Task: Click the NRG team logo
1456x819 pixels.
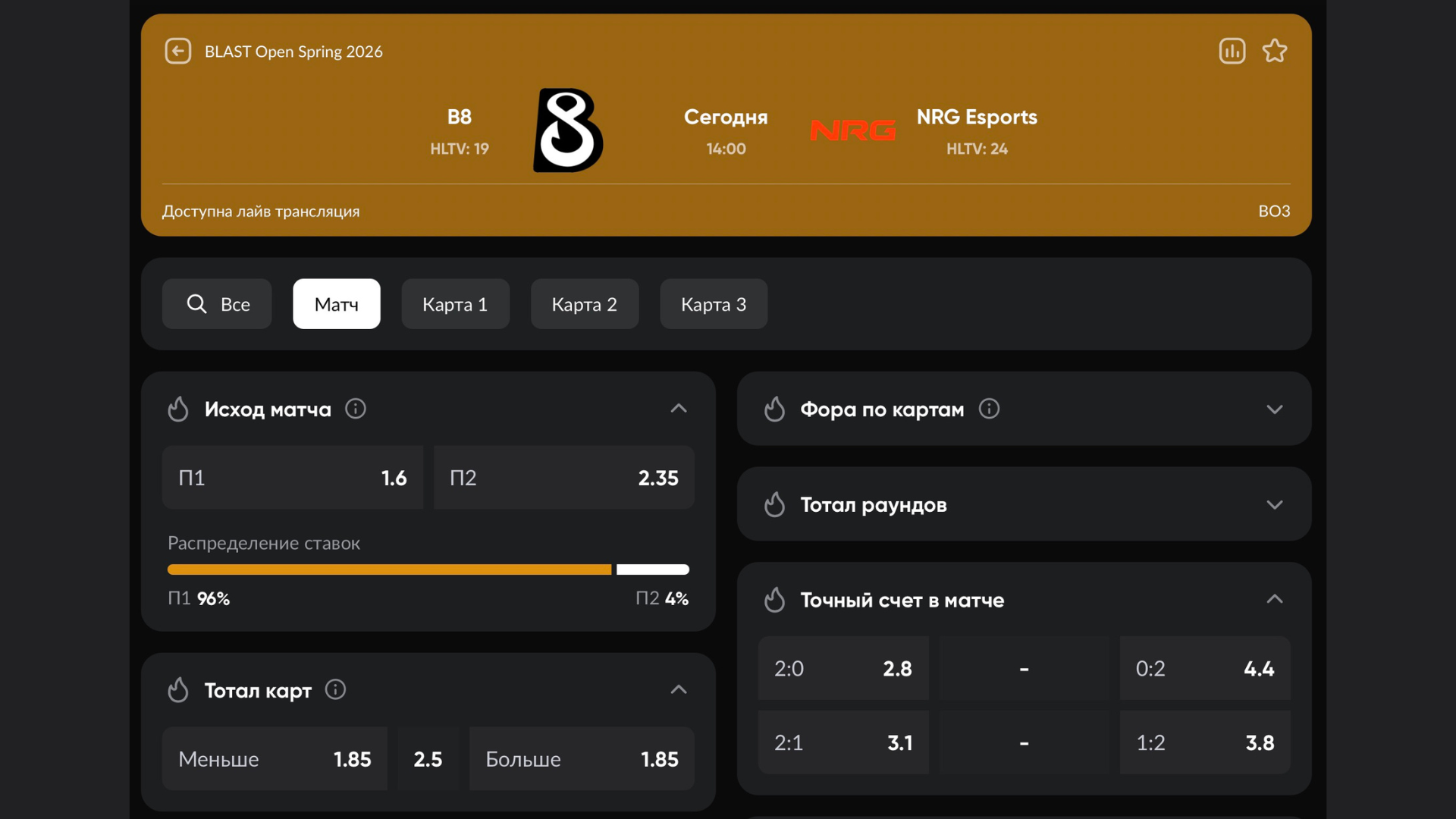Action: pyautogui.click(x=852, y=130)
